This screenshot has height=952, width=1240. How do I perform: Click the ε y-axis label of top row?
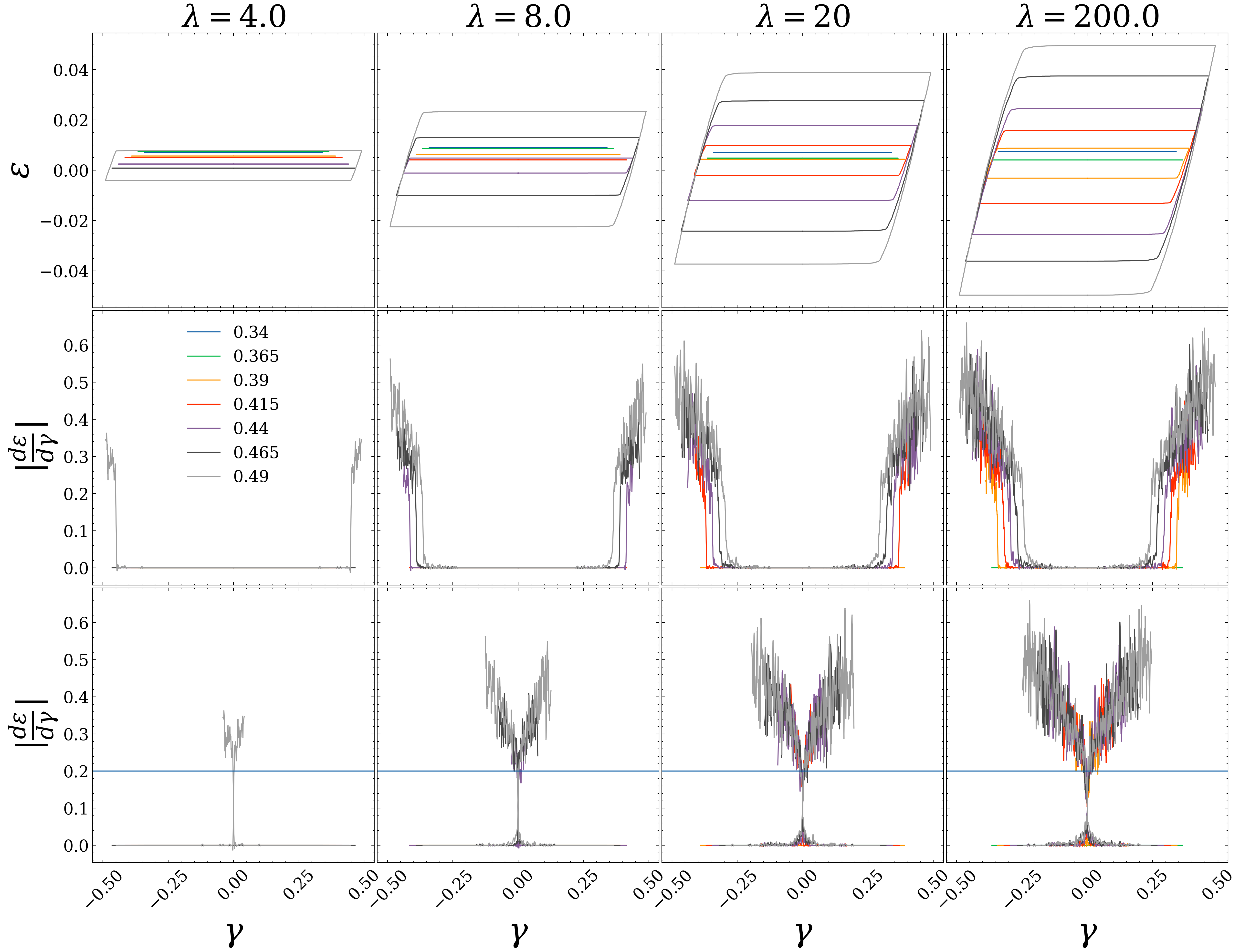21,170
